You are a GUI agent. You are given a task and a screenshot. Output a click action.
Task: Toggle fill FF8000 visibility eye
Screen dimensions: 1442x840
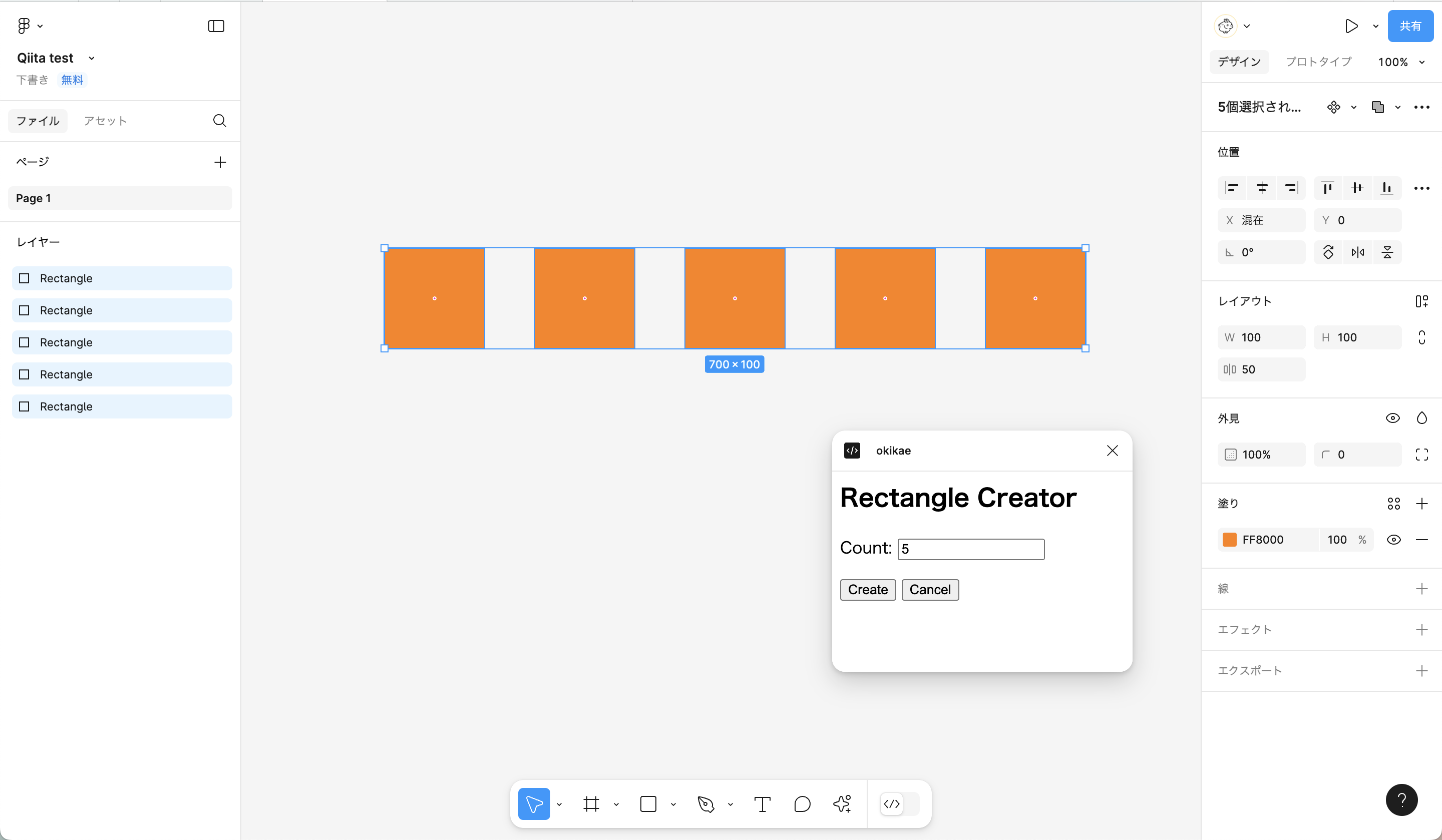coord(1394,540)
